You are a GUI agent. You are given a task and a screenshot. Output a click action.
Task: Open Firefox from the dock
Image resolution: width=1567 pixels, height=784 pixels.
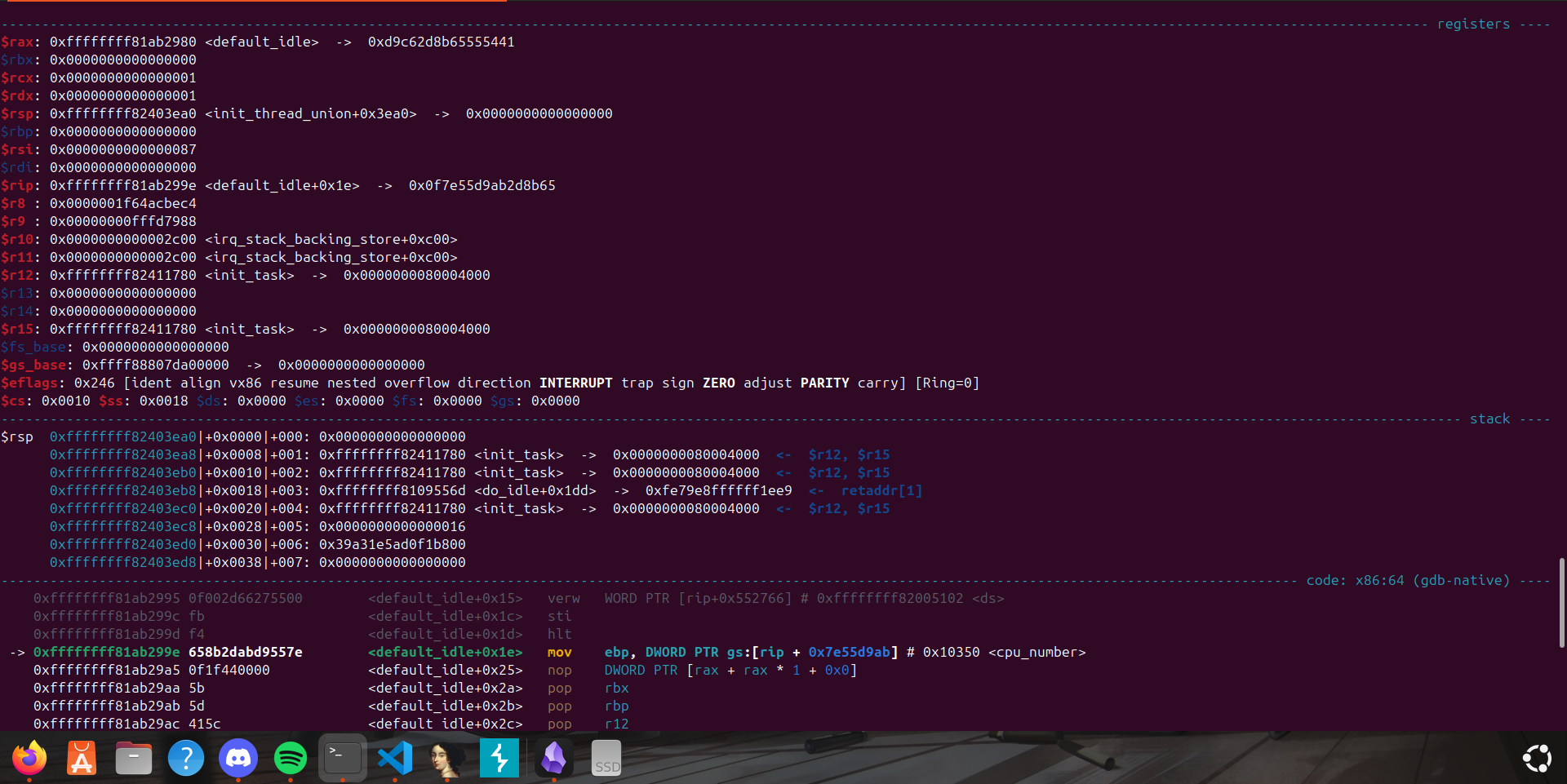point(29,759)
